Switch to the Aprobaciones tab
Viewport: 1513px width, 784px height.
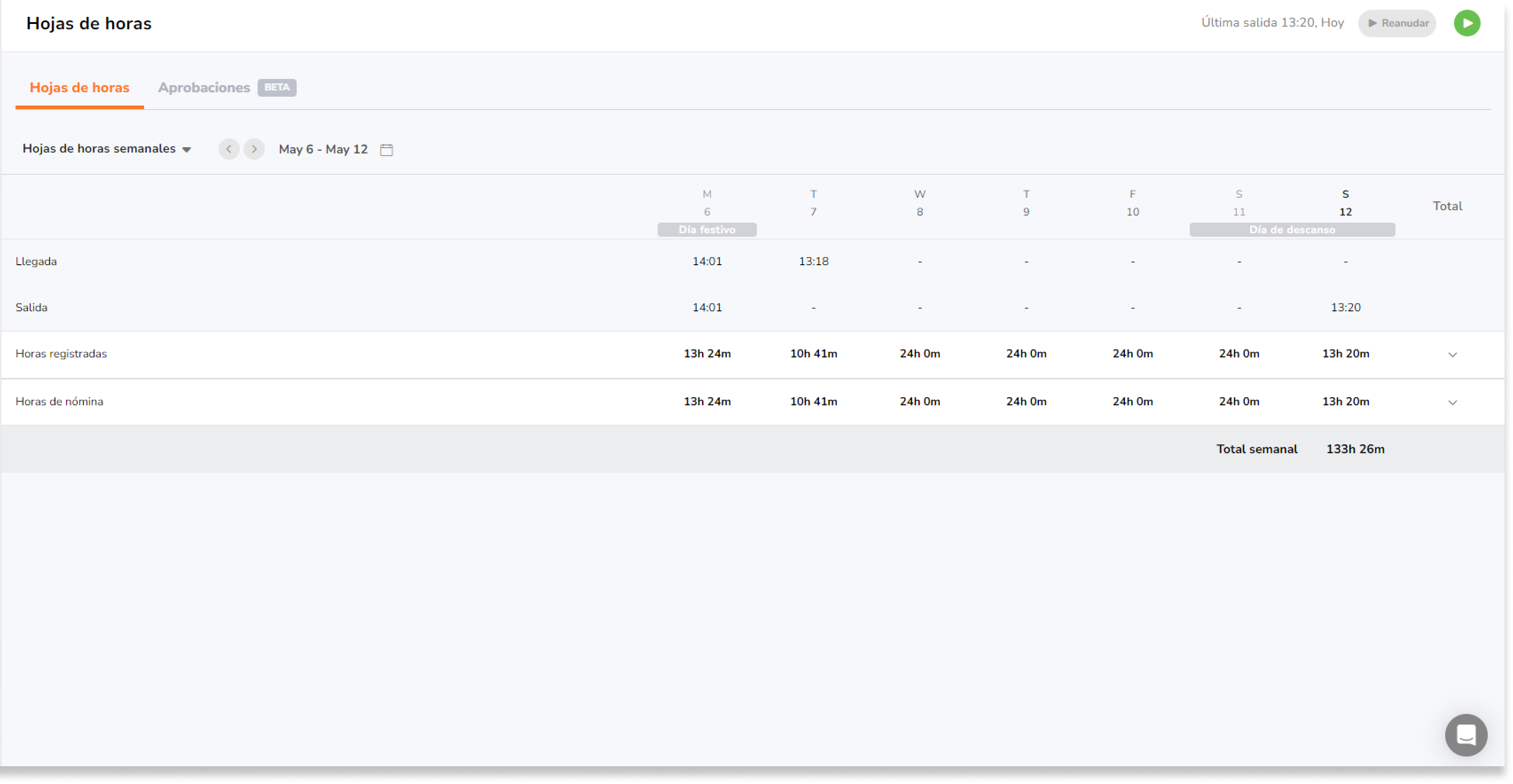point(204,87)
